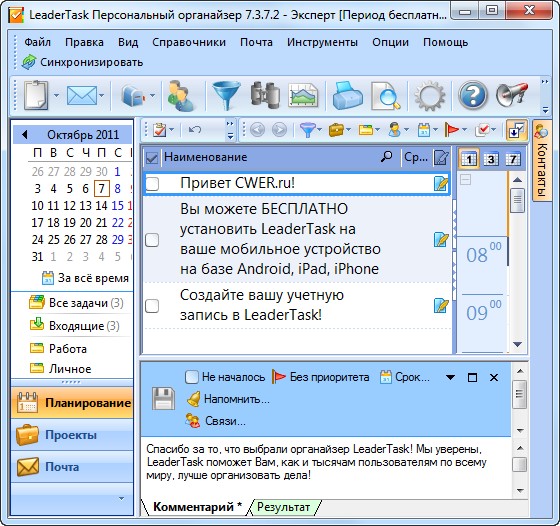Click Напомнить... reminder option
The height and width of the screenshot is (526, 560).
click(228, 399)
